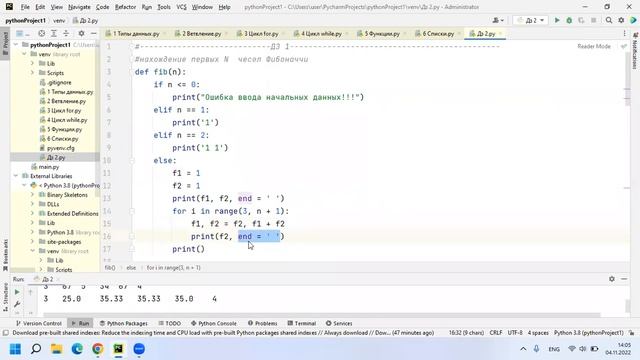Image resolution: width=640 pixels, height=360 pixels.
Task: Collapse External Libraries node
Action: pos(16,176)
